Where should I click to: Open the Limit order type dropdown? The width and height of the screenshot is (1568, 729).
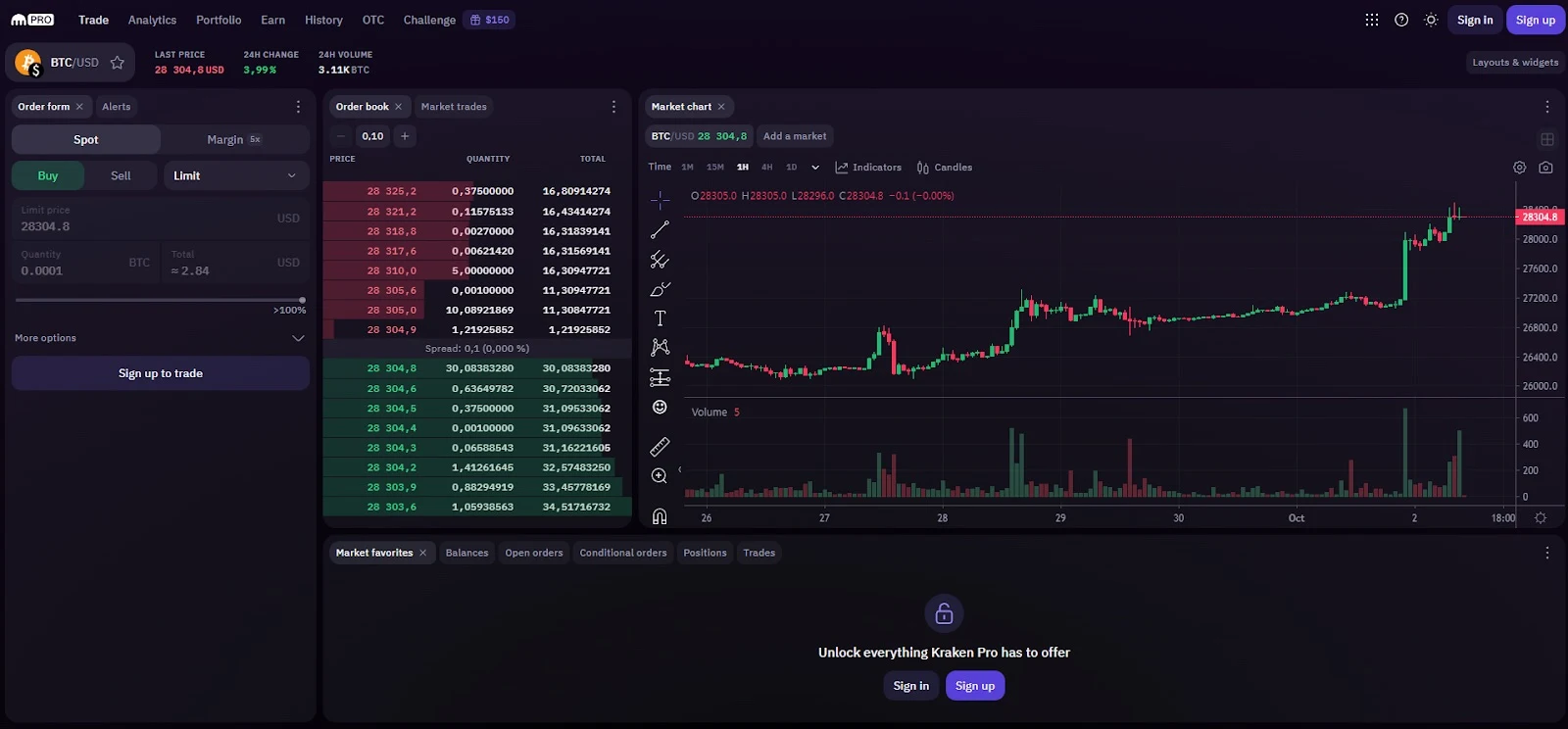point(236,175)
